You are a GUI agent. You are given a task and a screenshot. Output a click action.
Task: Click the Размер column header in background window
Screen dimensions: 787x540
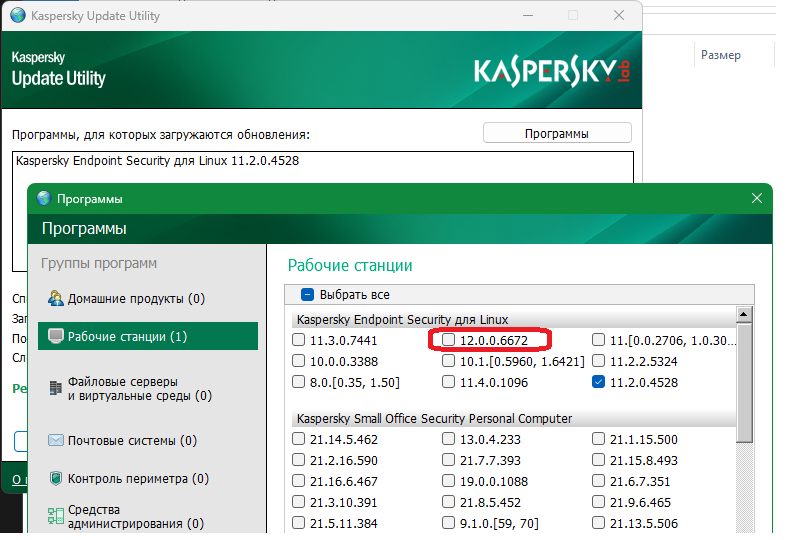click(721, 55)
